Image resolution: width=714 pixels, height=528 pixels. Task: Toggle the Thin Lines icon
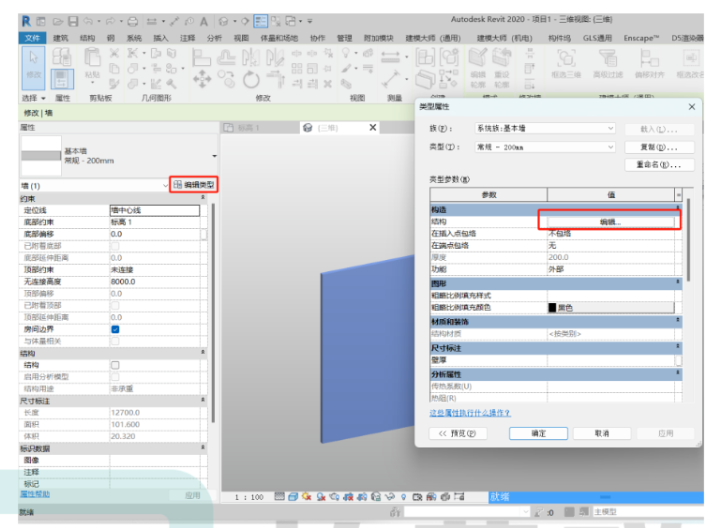260,21
